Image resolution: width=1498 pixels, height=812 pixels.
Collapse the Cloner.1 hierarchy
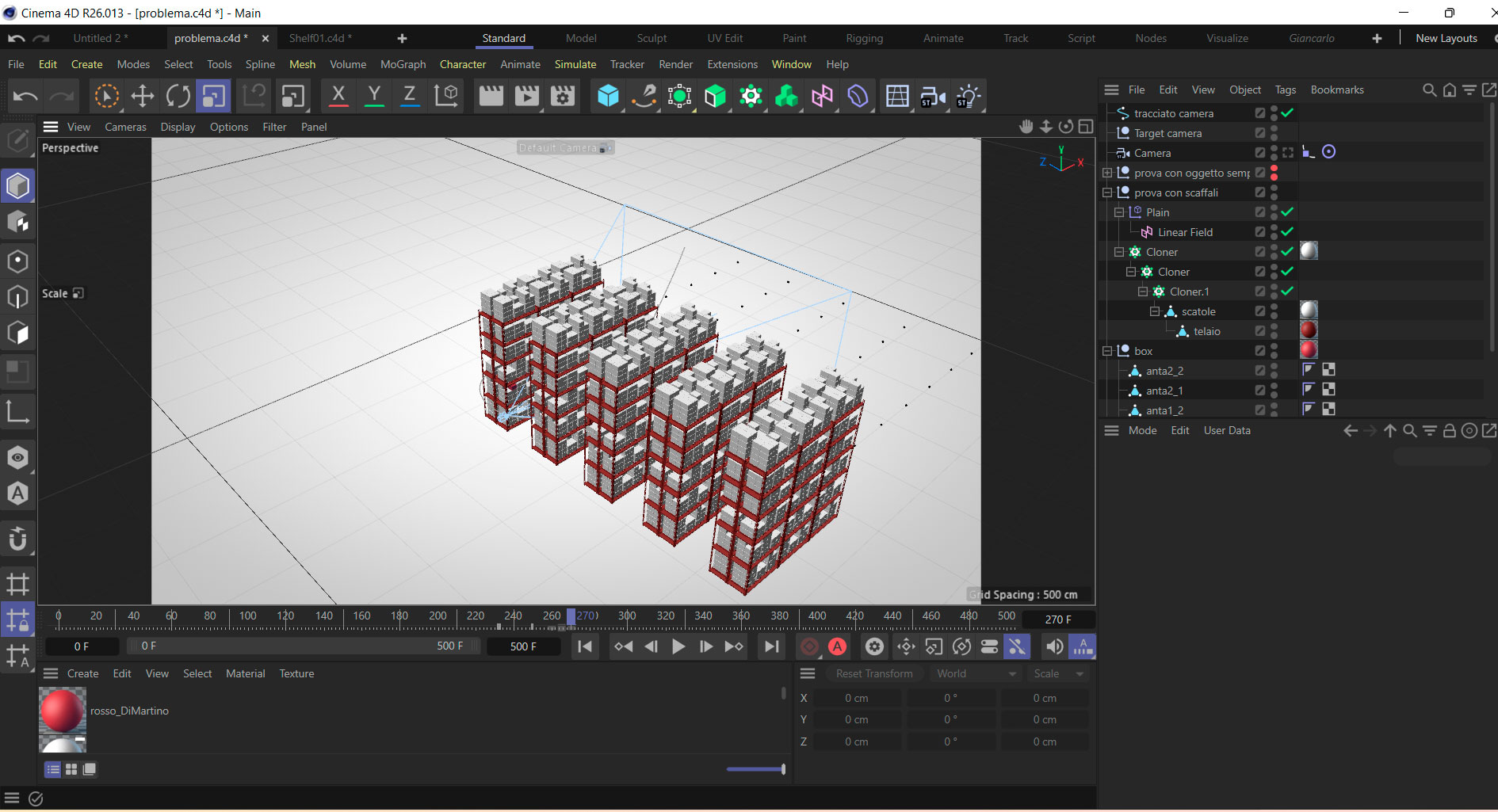click(1143, 292)
